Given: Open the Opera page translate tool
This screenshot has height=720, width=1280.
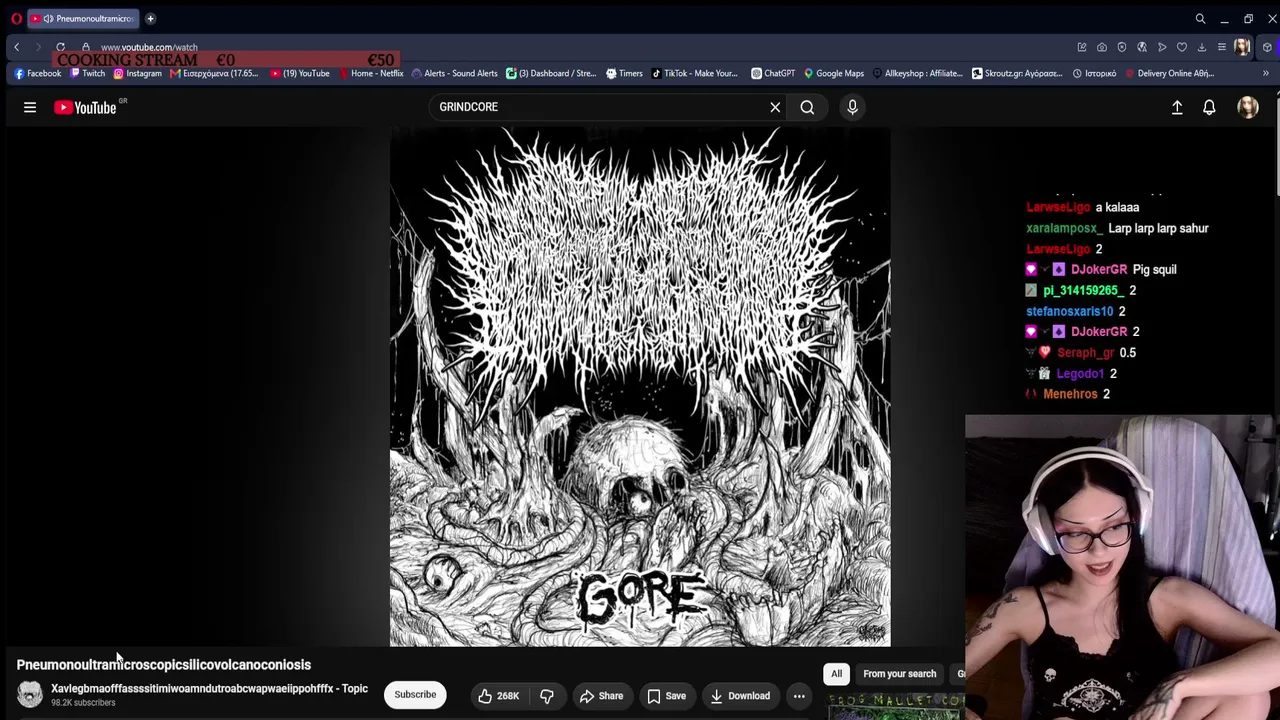Looking at the screenshot, I should tap(1142, 47).
